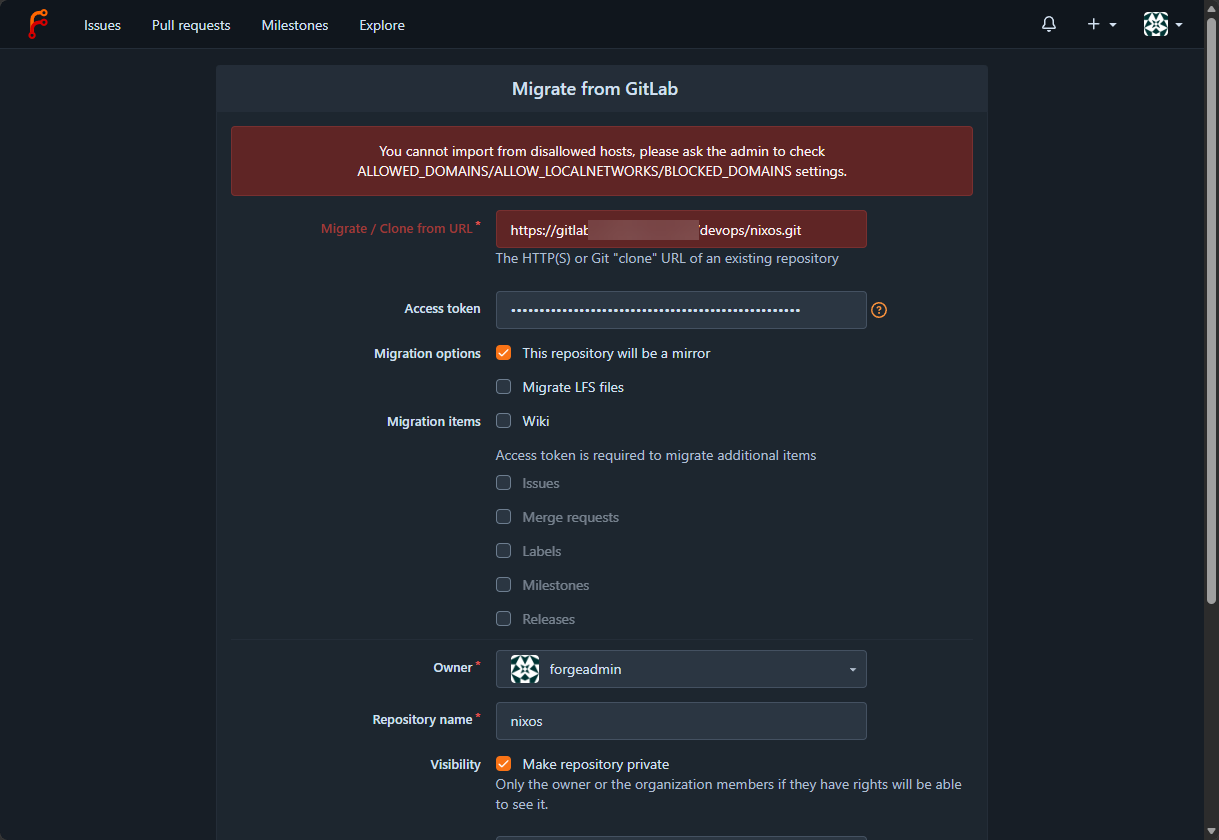Open the plus create menu
Image resolution: width=1219 pixels, height=840 pixels.
tap(1102, 24)
